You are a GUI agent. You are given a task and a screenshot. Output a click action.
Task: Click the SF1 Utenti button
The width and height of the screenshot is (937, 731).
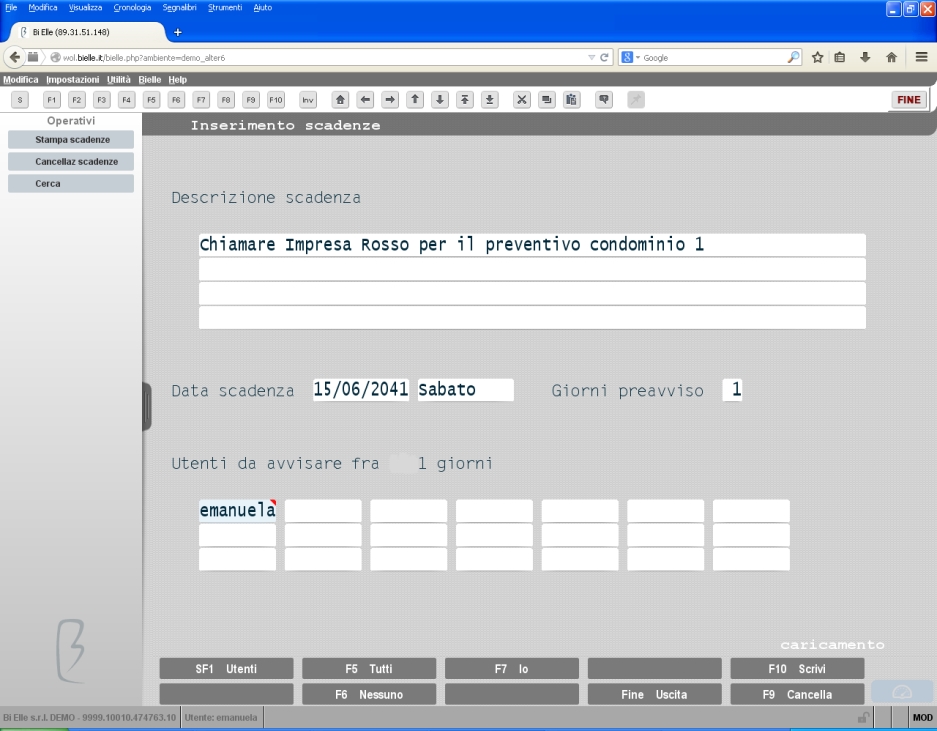226,669
